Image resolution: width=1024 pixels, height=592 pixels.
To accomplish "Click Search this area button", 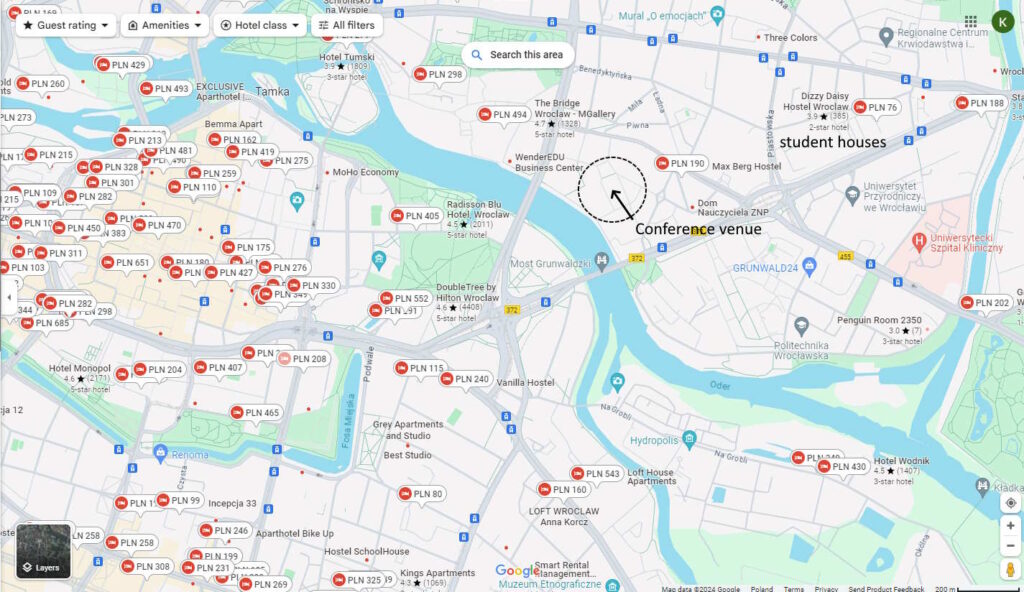I will (518, 55).
